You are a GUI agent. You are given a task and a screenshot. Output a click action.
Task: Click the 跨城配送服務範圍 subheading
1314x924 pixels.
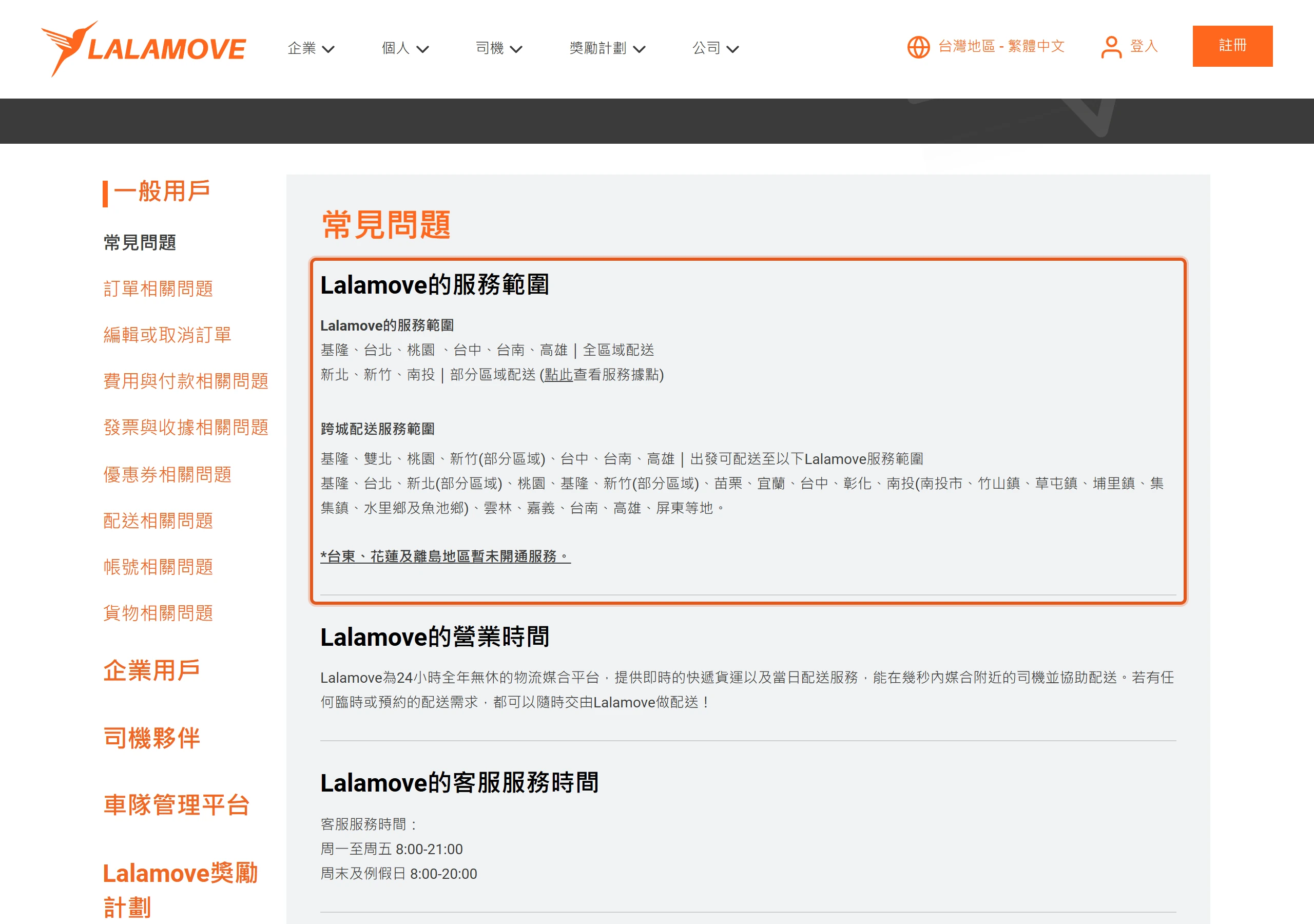pos(378,429)
